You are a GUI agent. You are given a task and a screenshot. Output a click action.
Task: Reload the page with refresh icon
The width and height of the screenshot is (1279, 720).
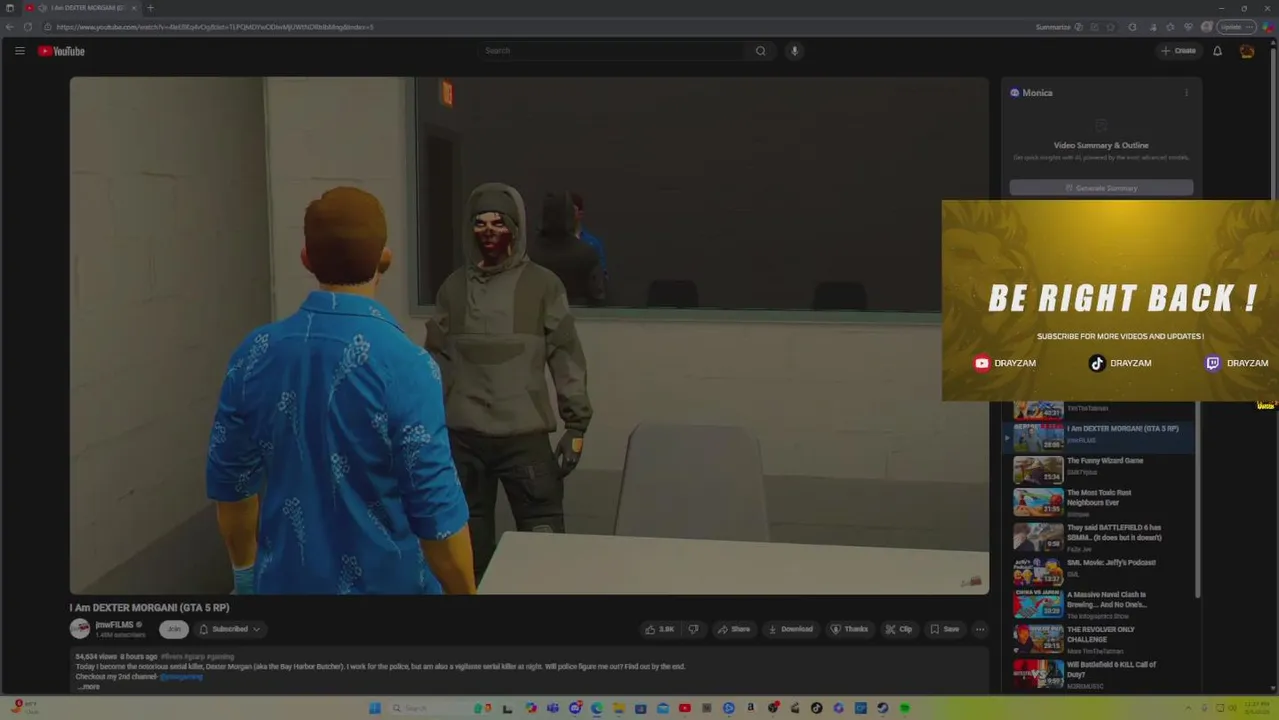pyautogui.click(x=27, y=27)
